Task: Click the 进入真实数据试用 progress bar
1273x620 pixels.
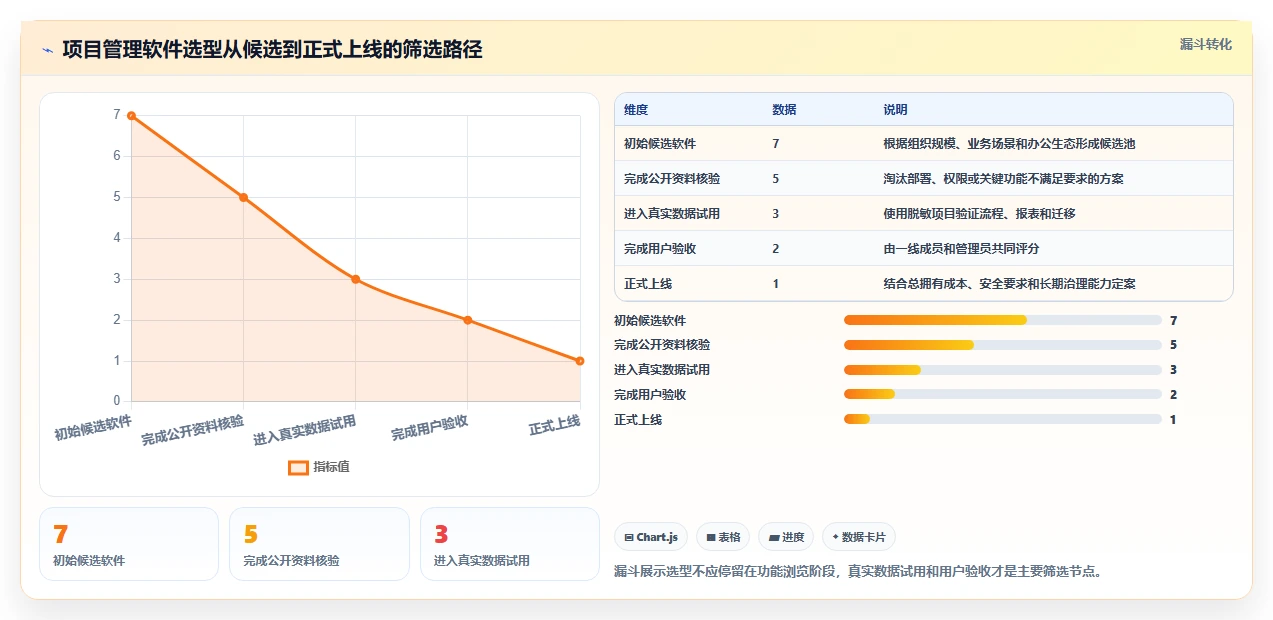Action: (x=1003, y=370)
